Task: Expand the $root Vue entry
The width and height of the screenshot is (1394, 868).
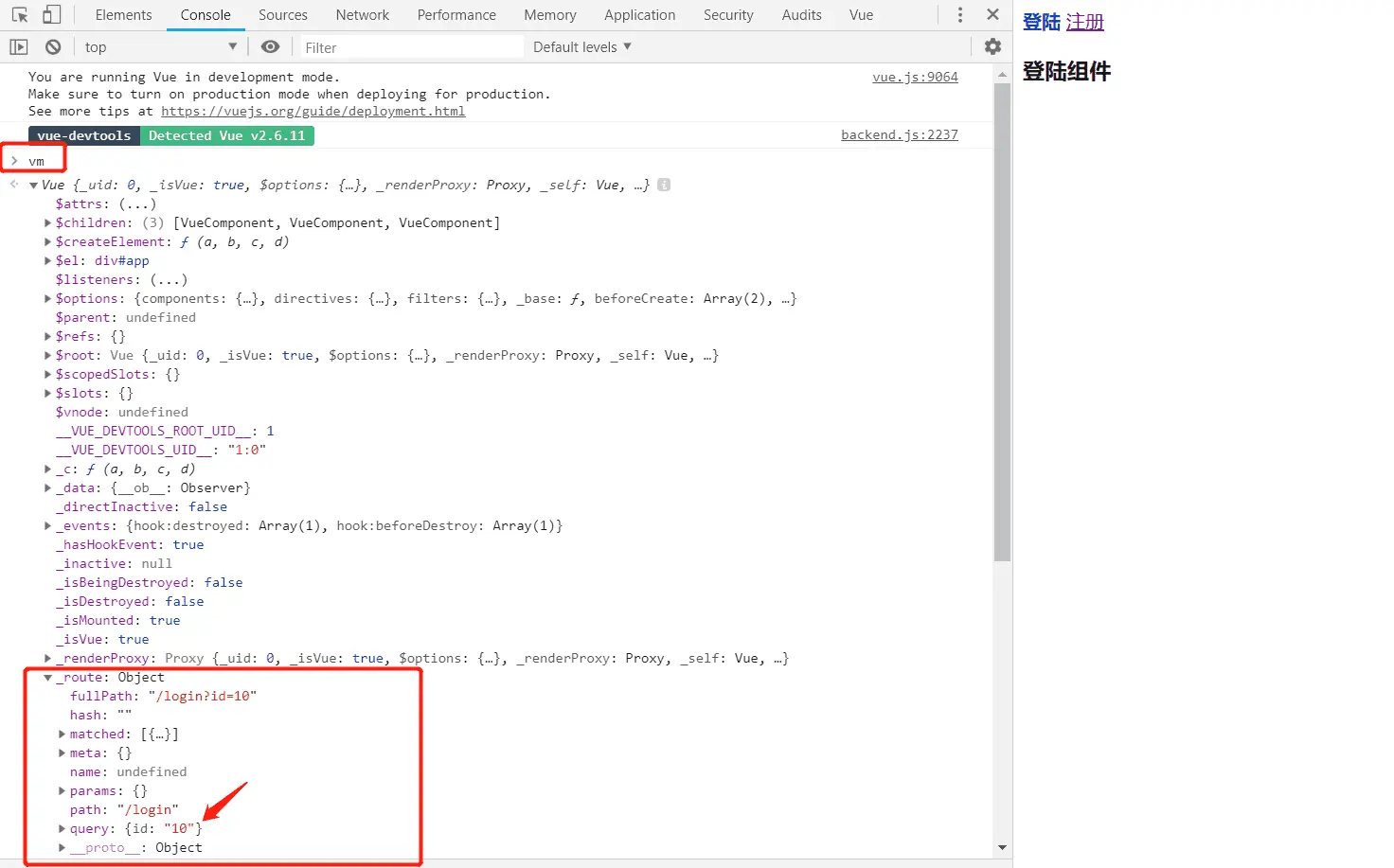Action: [47, 356]
